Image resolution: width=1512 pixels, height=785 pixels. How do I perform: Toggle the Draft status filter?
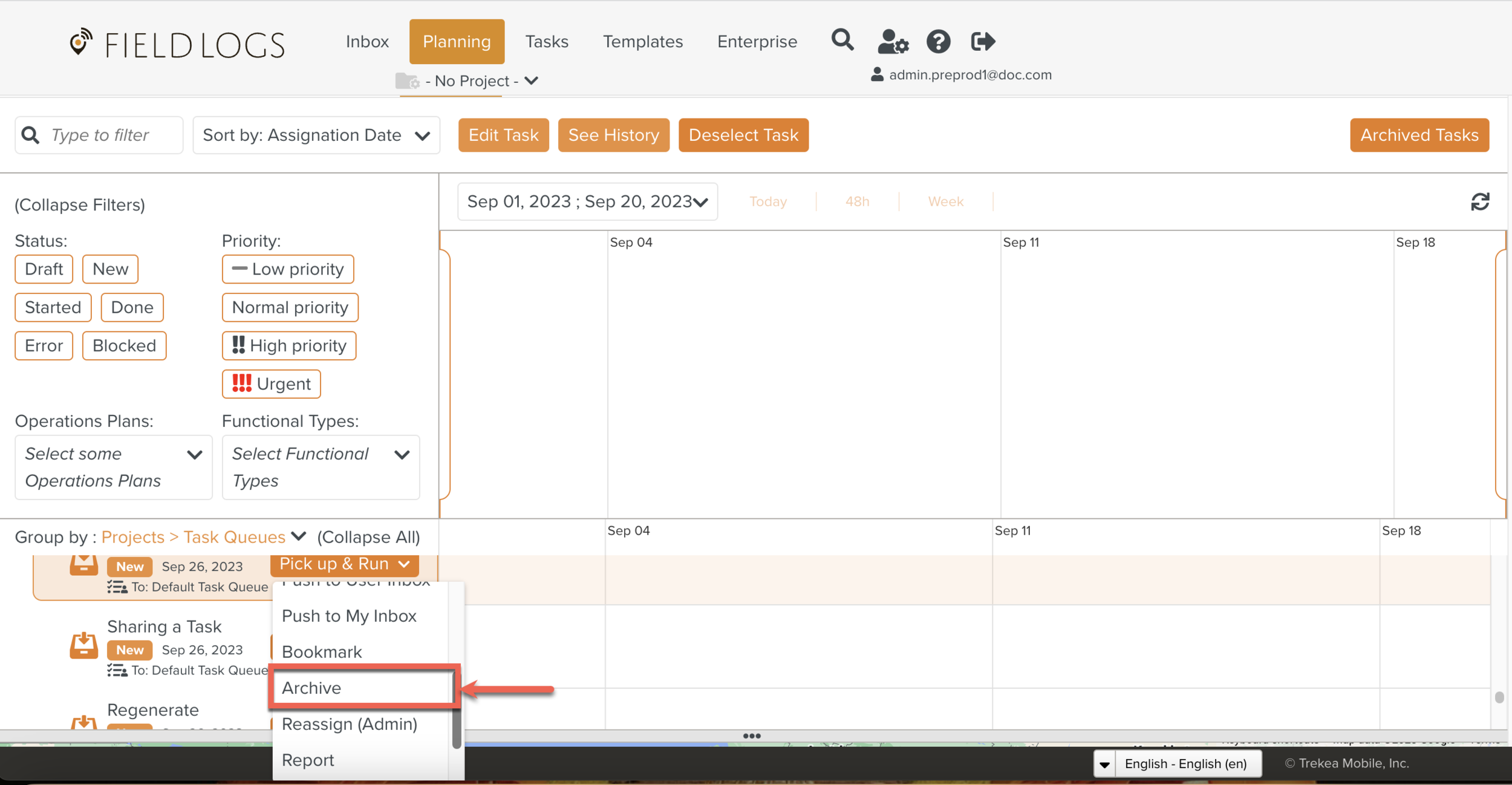44,269
